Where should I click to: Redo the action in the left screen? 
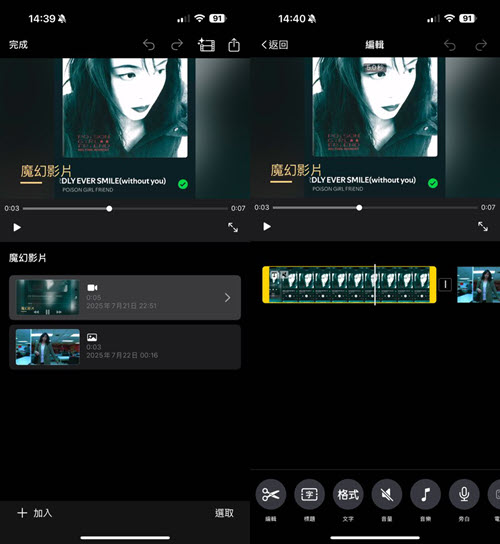(177, 45)
